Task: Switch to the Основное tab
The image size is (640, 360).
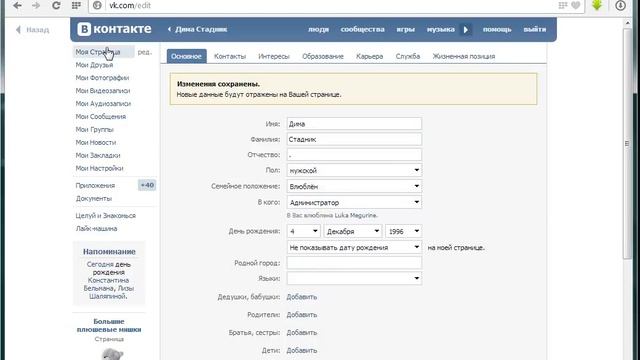Action: [x=187, y=56]
